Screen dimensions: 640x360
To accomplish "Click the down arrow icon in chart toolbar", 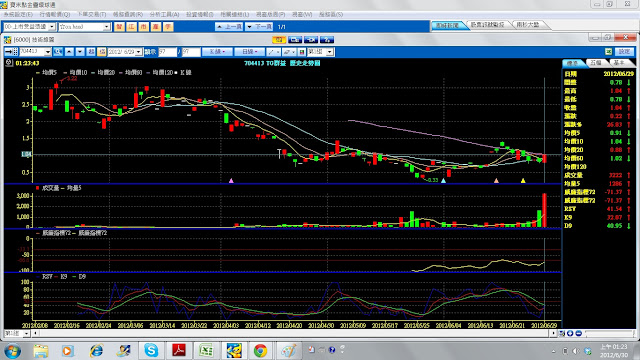I will click(x=80, y=52).
